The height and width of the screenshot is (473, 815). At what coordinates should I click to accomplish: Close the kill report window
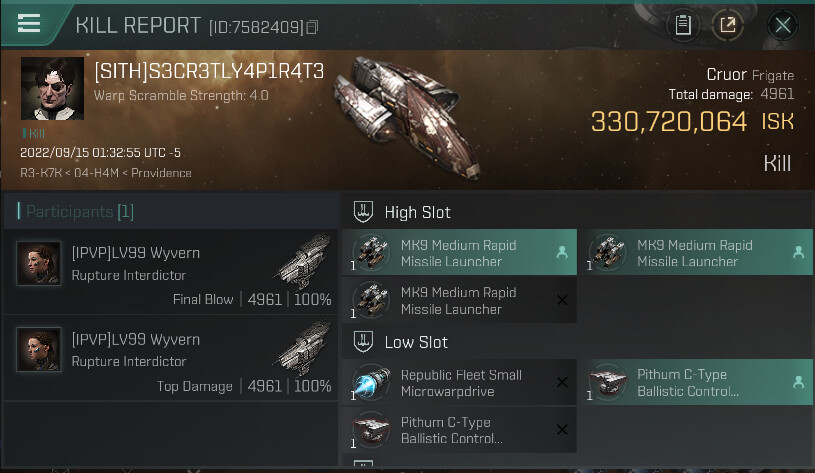[783, 24]
